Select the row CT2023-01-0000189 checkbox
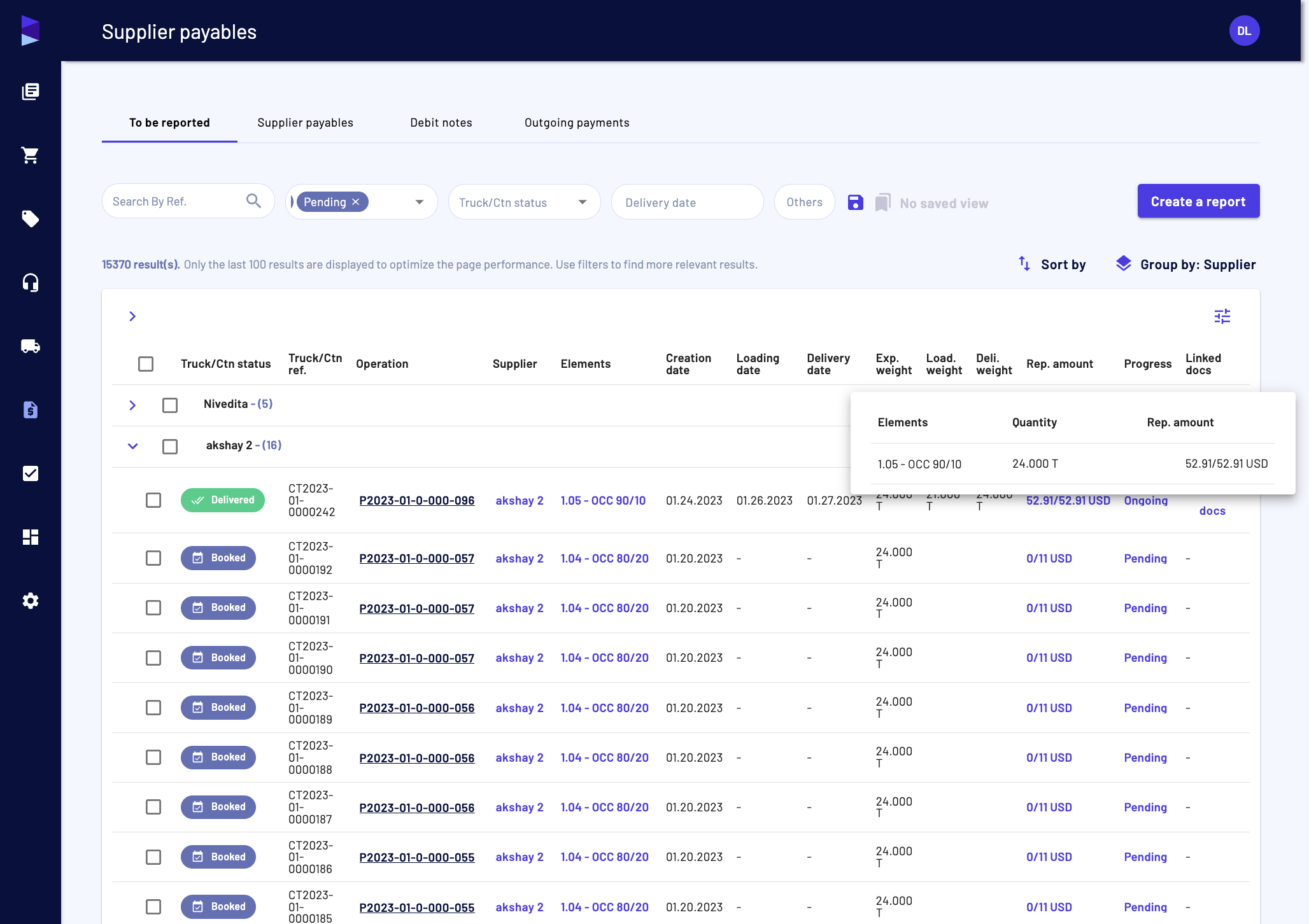The image size is (1309, 924). coord(153,708)
